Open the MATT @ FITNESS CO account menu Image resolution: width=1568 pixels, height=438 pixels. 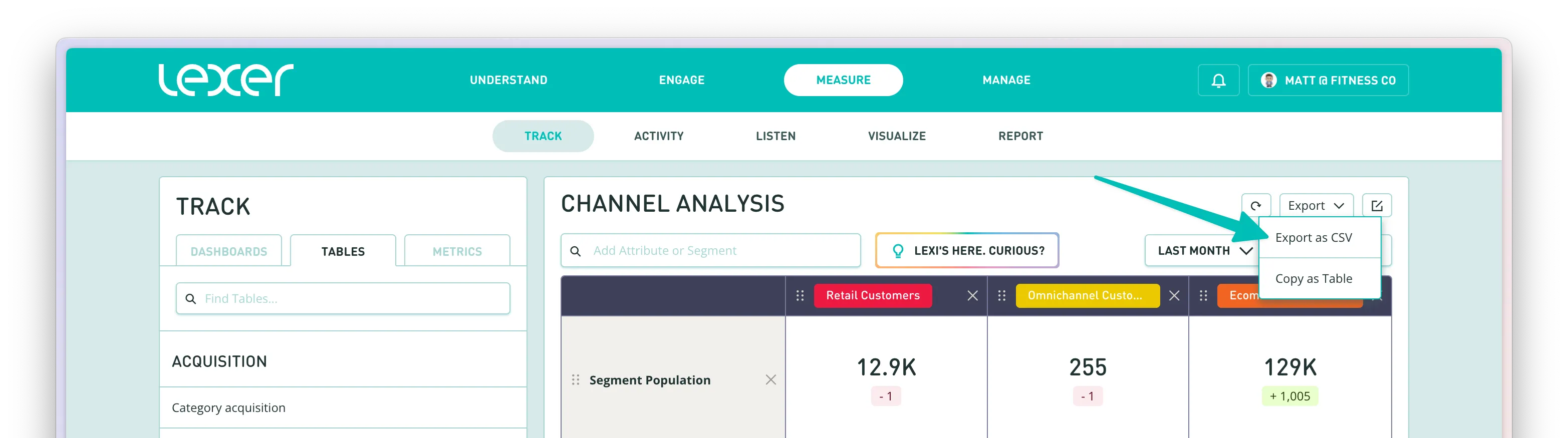click(x=1328, y=80)
